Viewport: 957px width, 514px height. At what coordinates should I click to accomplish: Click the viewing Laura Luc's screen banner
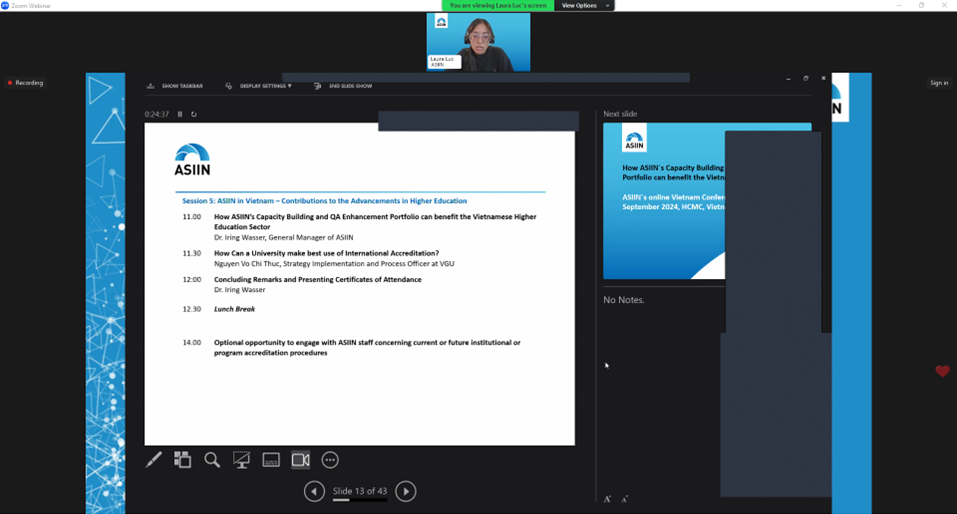click(498, 5)
